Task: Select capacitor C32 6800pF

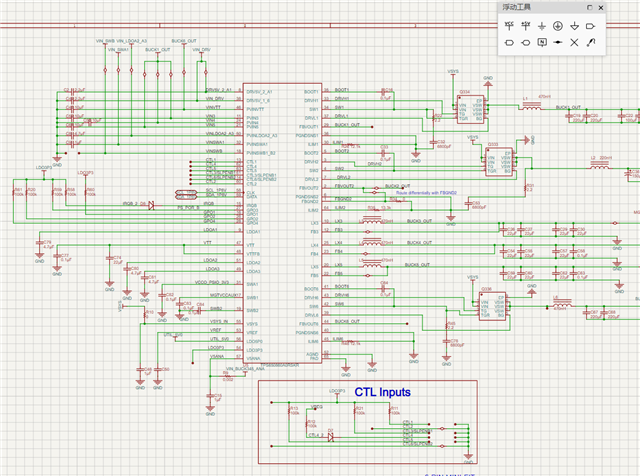Action: [433, 142]
